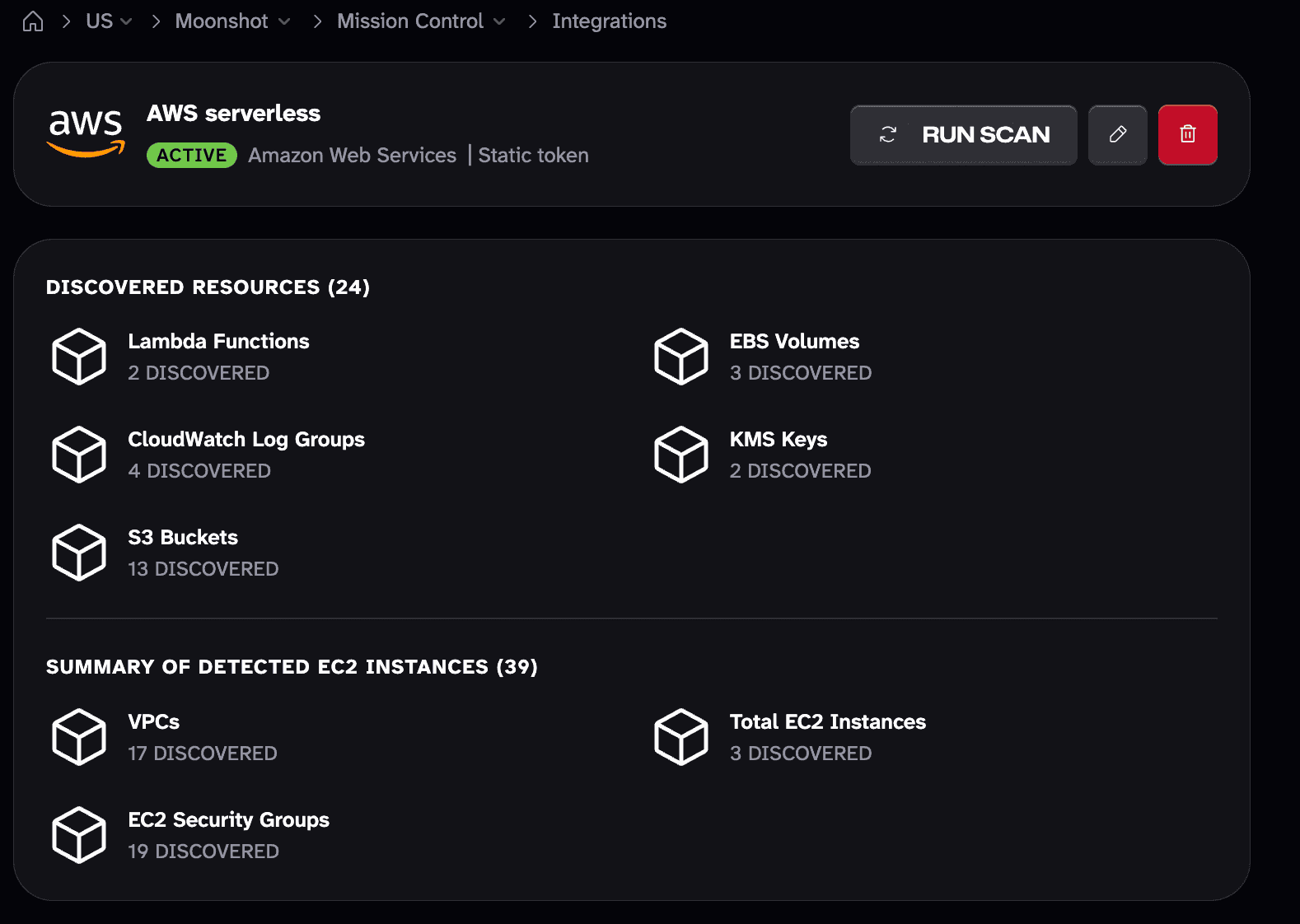Navigate to the Integrations breadcrumb

coord(609,21)
